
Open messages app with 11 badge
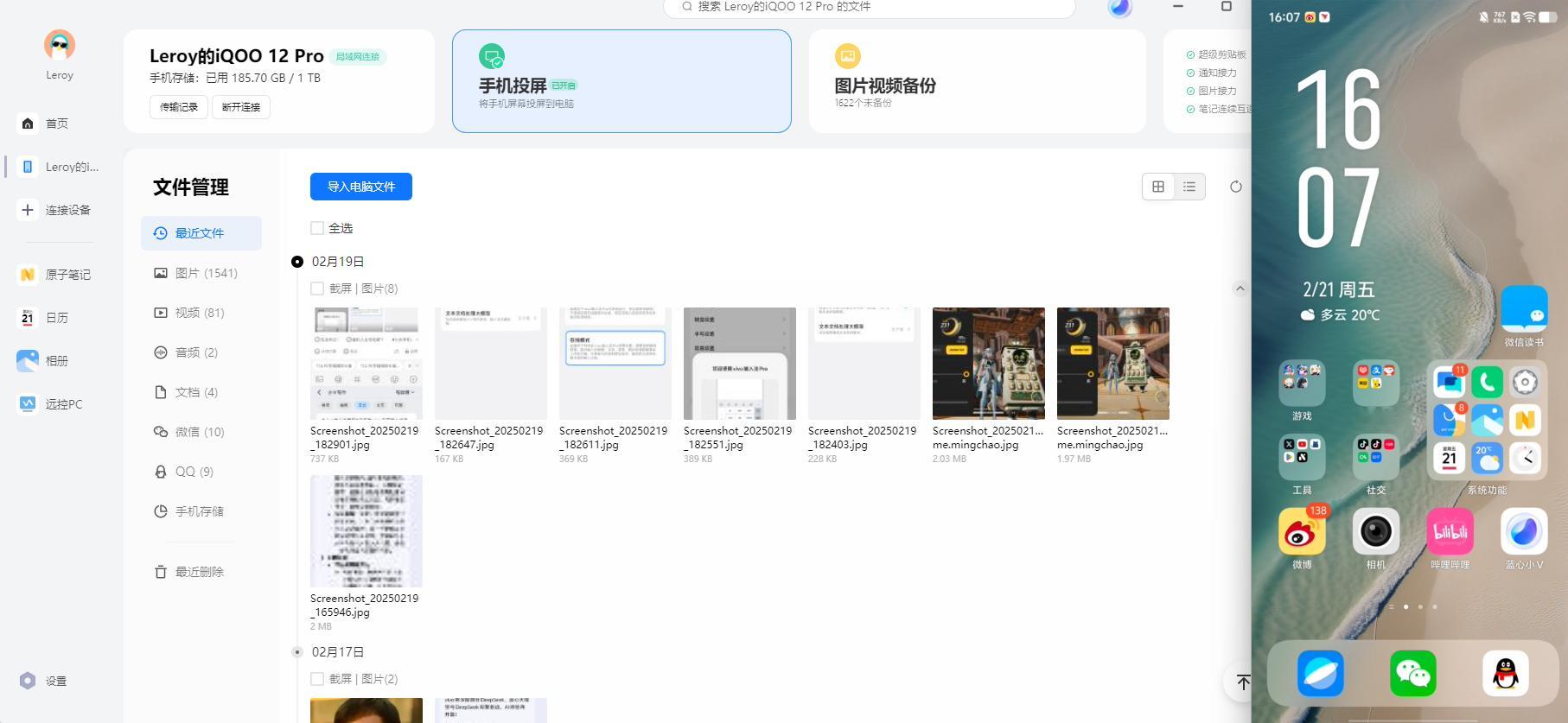1450,382
